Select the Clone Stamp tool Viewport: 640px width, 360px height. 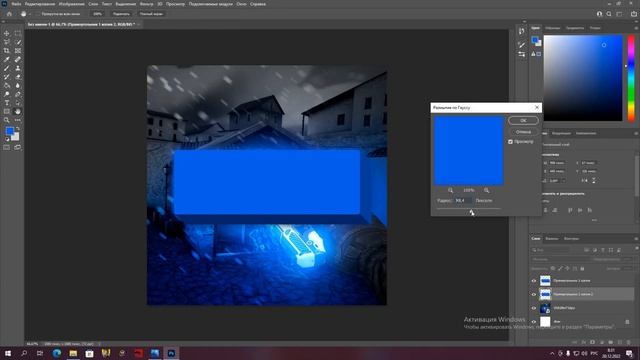pos(18,68)
